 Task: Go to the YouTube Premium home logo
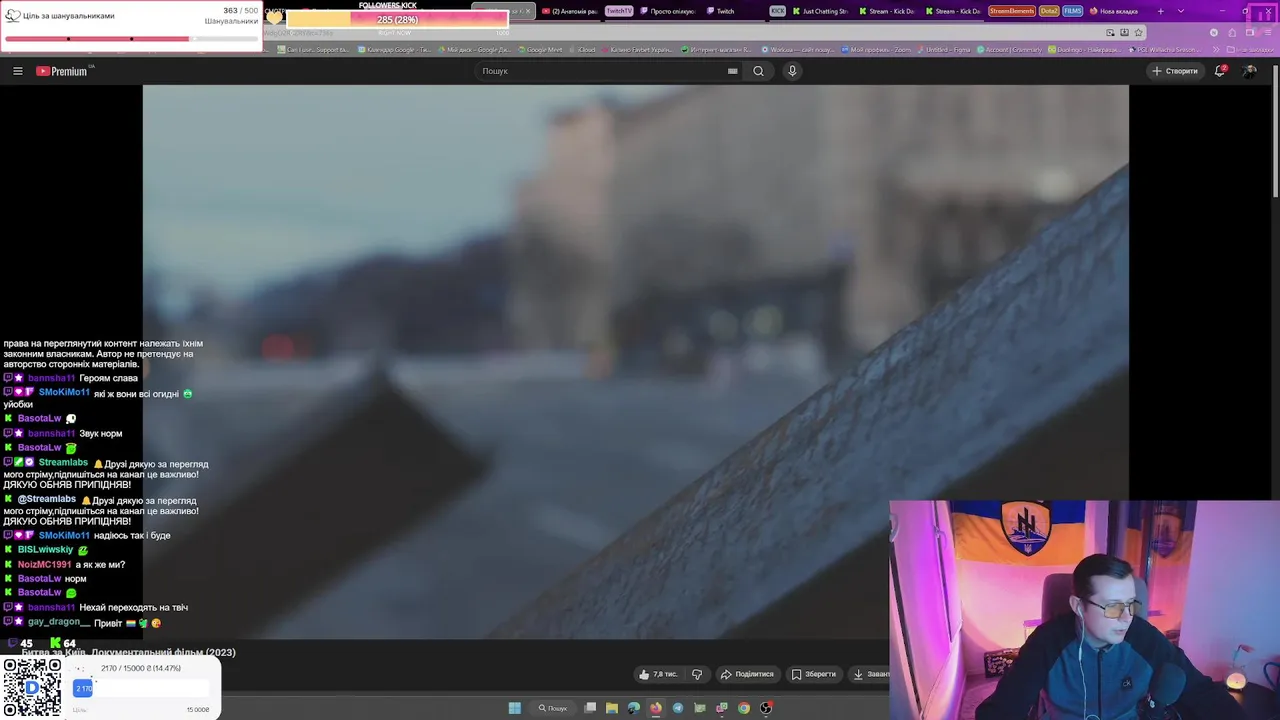(64, 71)
